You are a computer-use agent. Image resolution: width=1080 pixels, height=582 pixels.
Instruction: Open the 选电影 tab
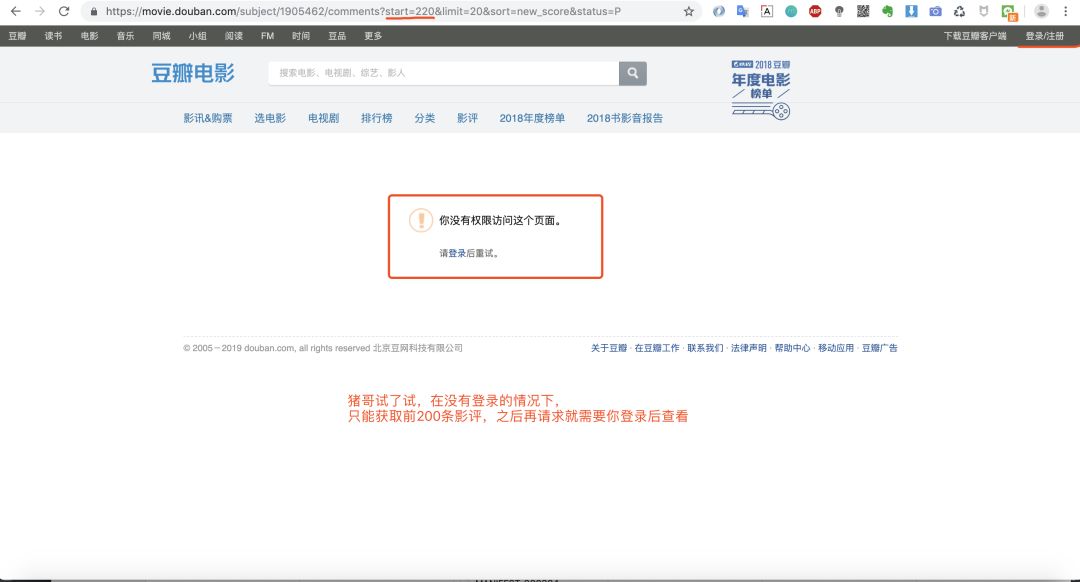(269, 118)
